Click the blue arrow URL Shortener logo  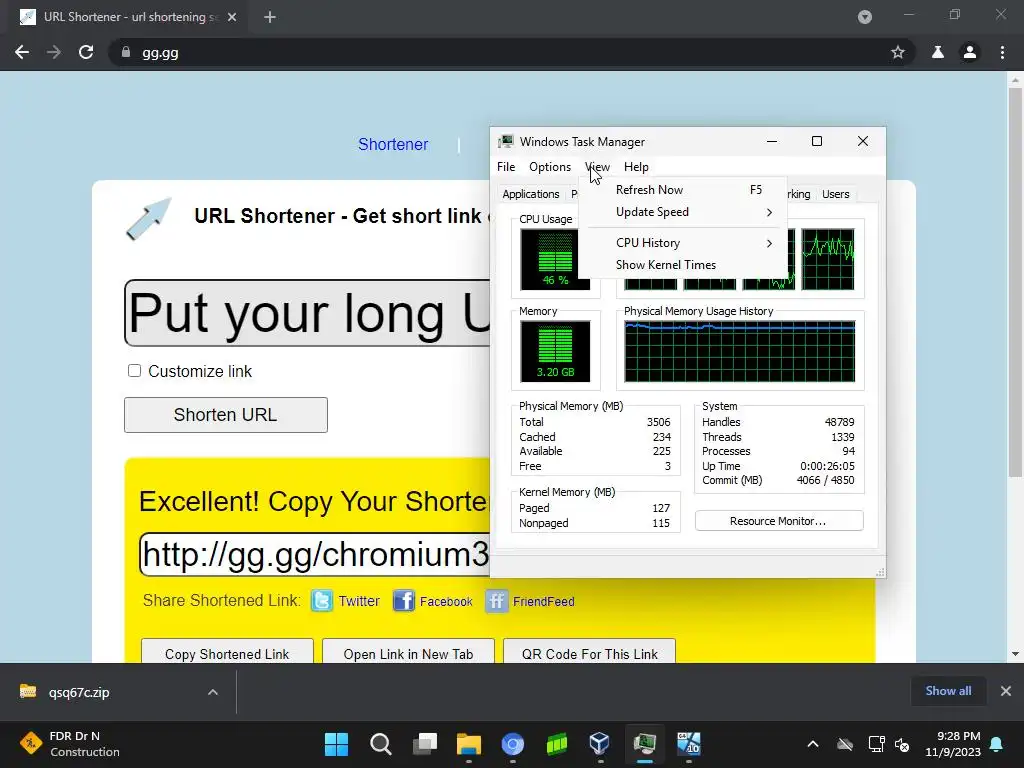coord(148,219)
